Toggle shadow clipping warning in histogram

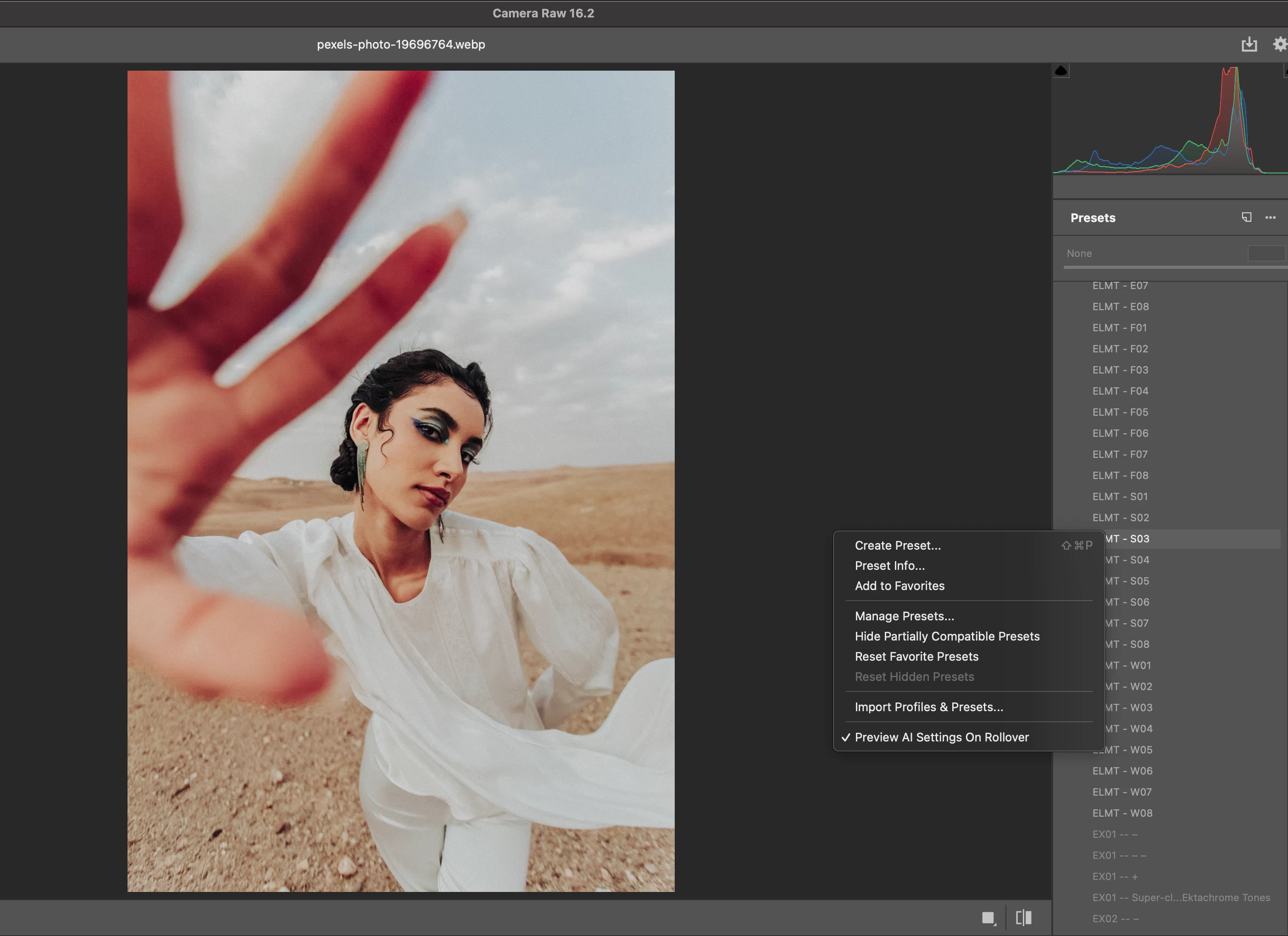click(x=1060, y=71)
